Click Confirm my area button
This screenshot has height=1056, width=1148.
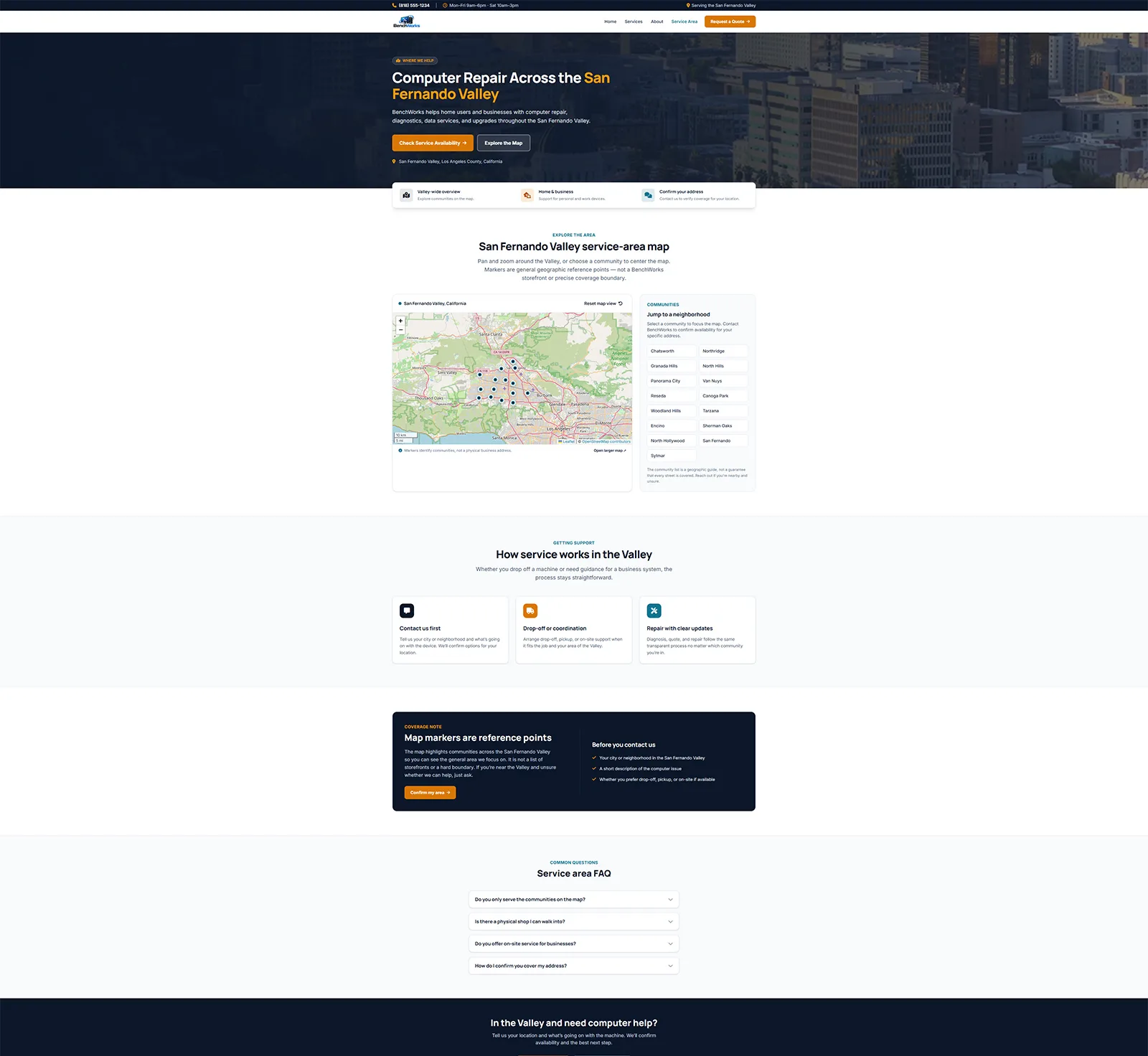[x=430, y=793]
